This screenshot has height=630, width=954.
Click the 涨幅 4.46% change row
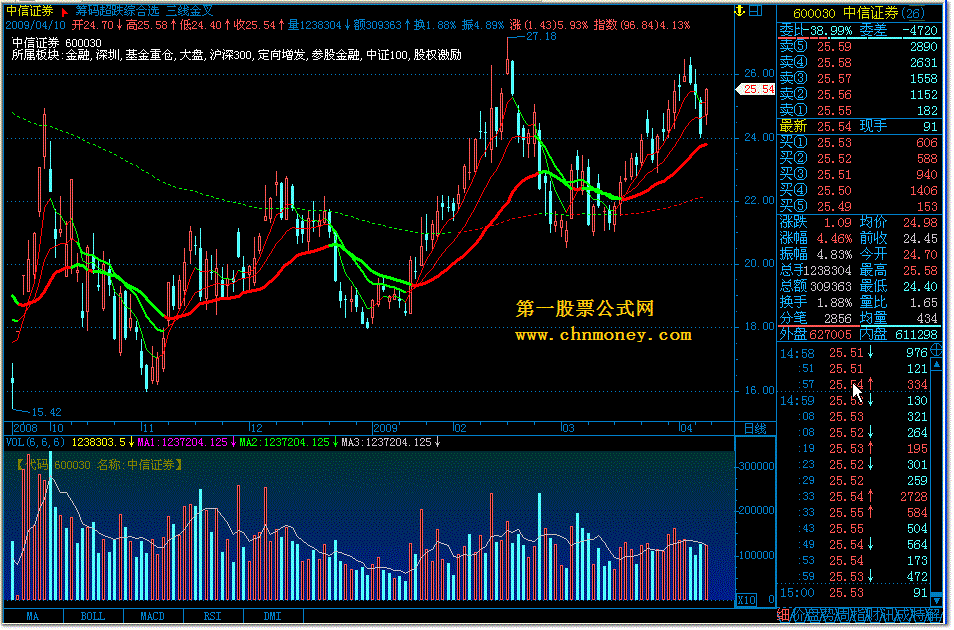click(816, 238)
